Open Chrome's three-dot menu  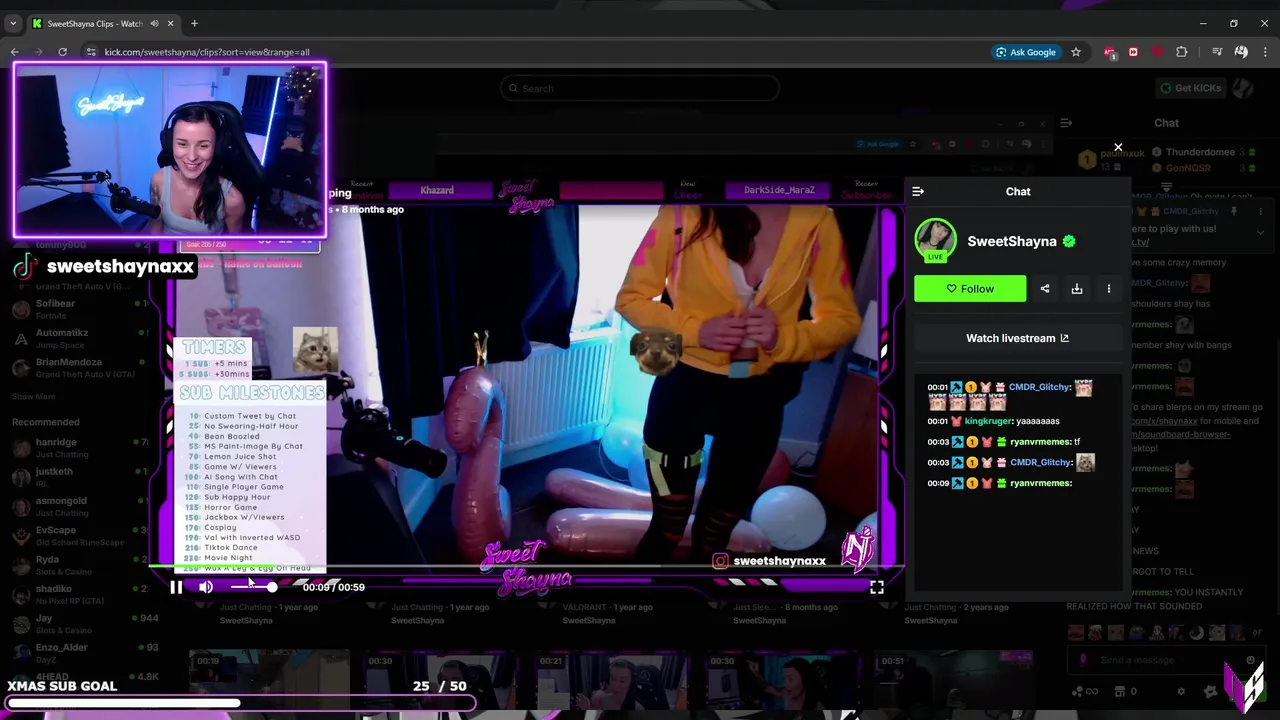(1265, 52)
